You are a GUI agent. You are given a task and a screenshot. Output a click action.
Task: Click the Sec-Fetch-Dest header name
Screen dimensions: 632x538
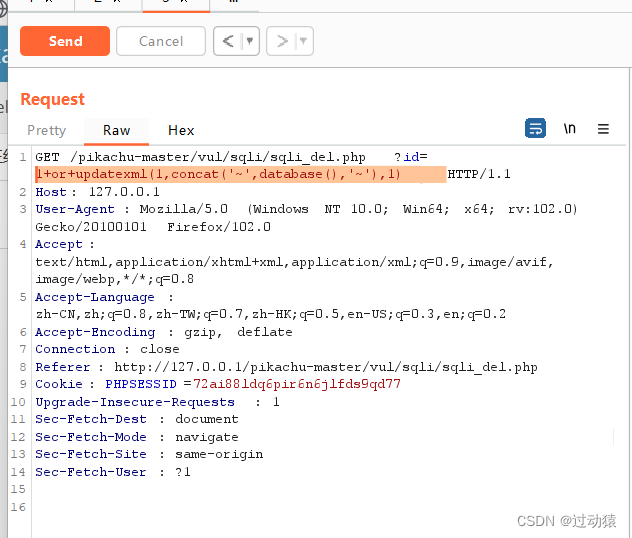(91, 419)
